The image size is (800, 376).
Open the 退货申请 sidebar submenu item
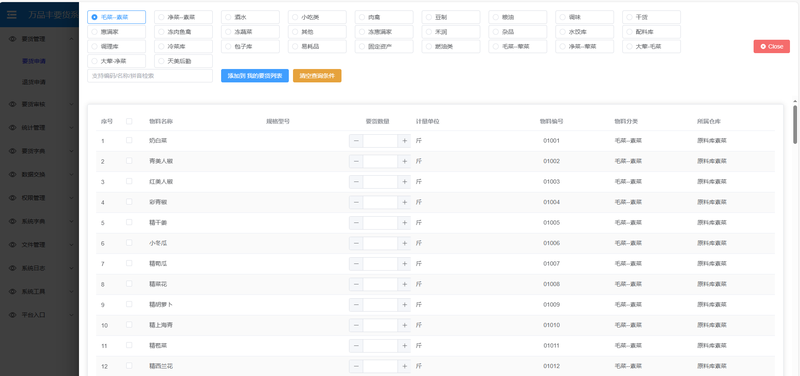[34, 82]
